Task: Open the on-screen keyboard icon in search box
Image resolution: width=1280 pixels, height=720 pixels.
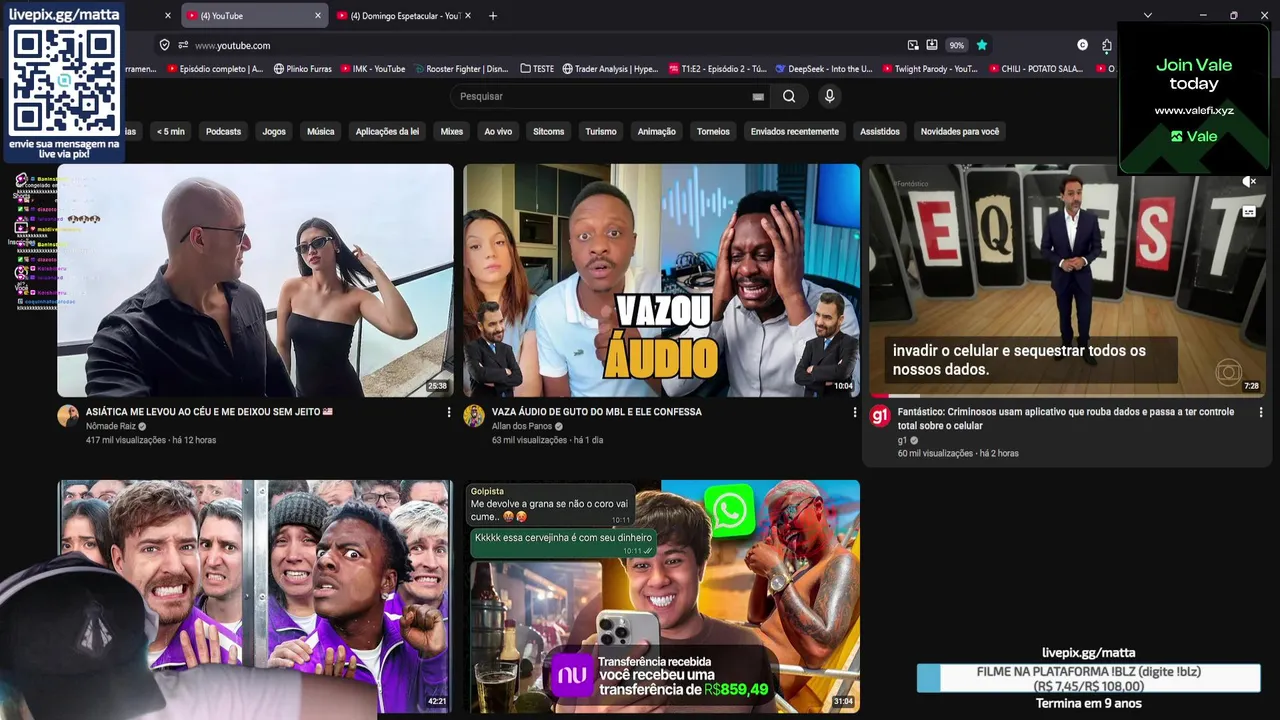Action: [758, 97]
